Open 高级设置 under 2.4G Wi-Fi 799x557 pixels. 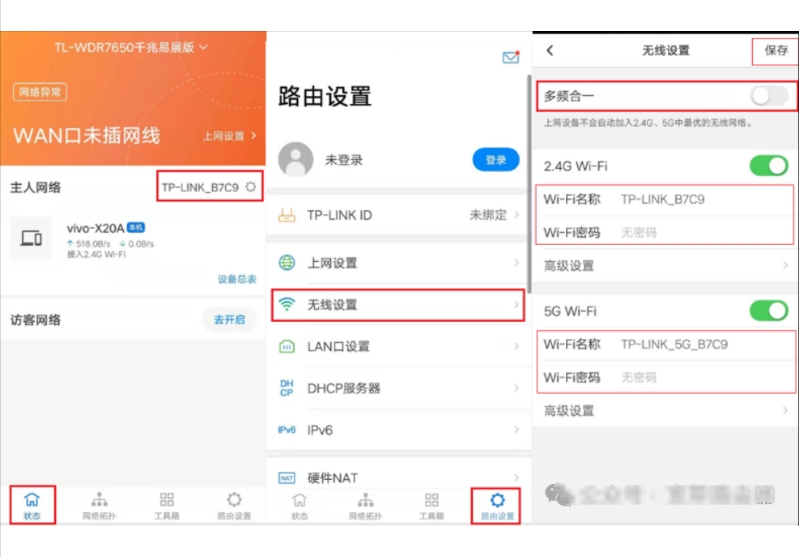tap(665, 266)
